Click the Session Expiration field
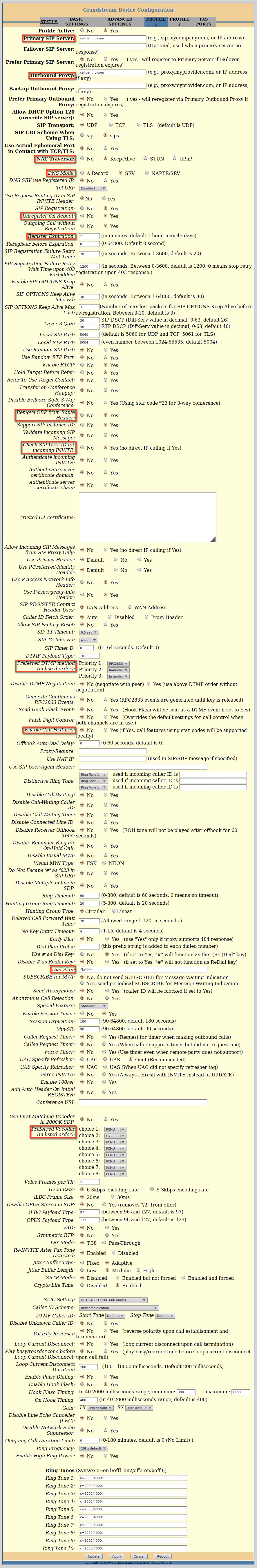 90,1021
